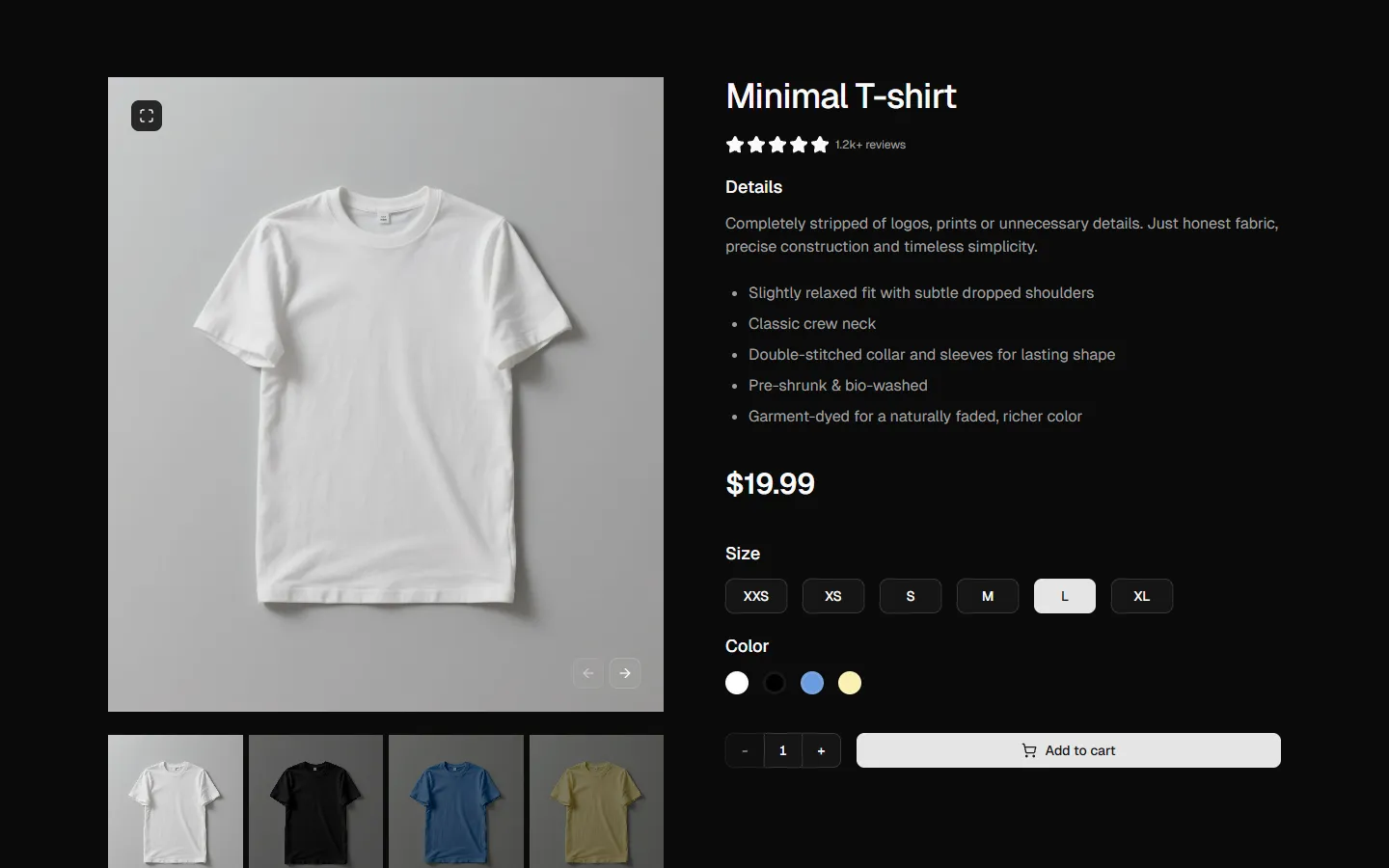Screen dimensions: 1389x868
Task: Choose the blue color swatch
Action: click(811, 683)
